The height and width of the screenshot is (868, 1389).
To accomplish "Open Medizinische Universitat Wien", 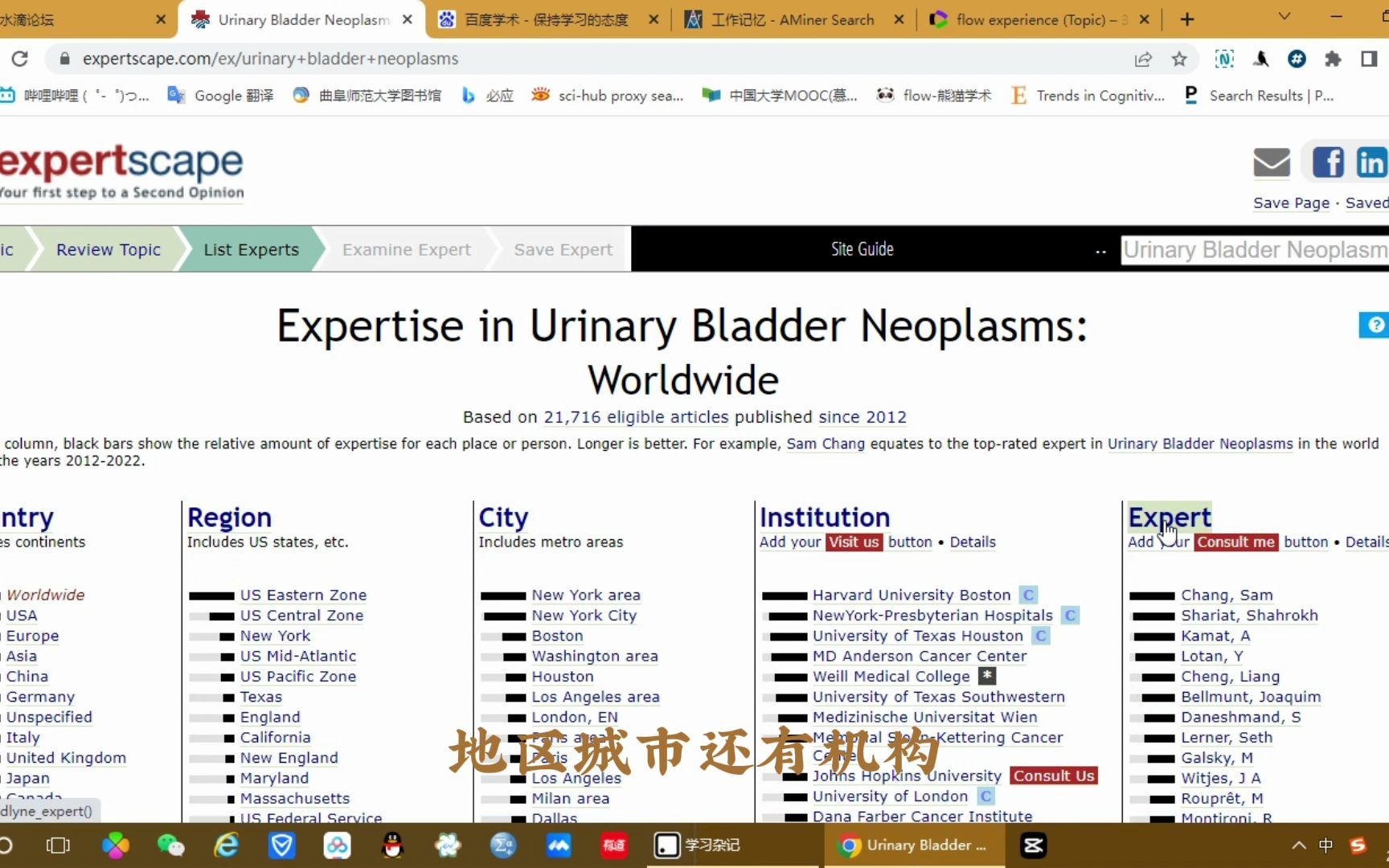I will [924, 717].
